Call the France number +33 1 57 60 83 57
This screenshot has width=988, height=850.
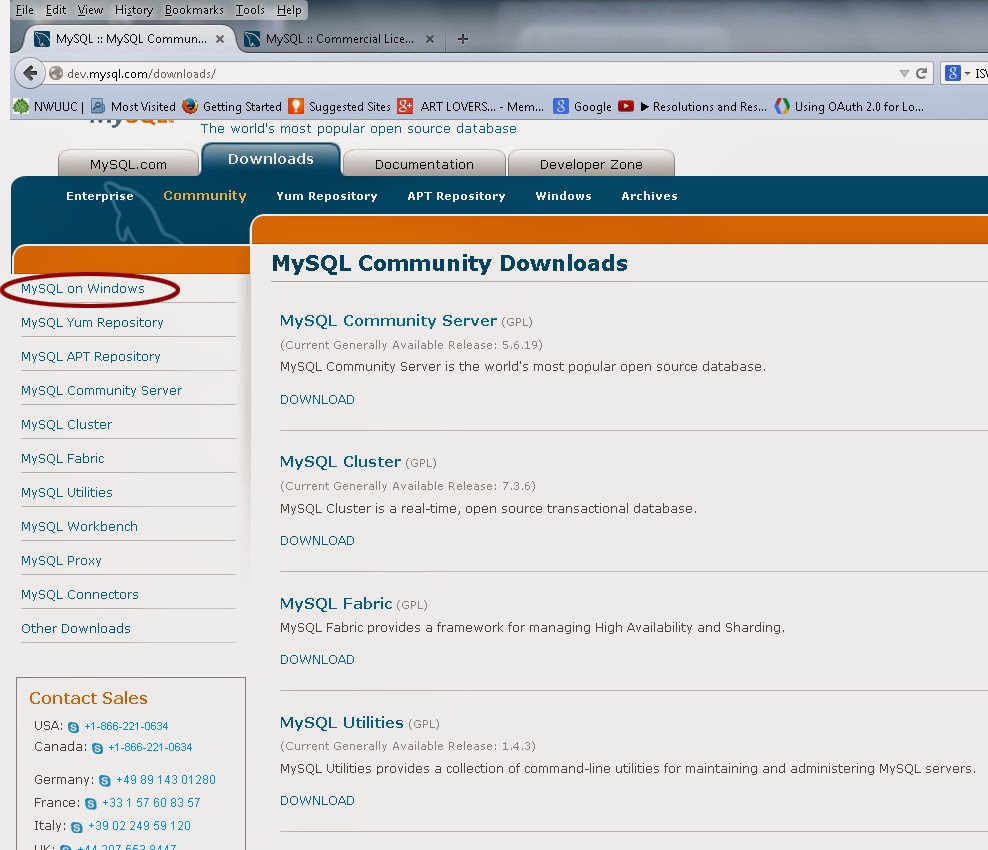pyautogui.click(x=151, y=803)
